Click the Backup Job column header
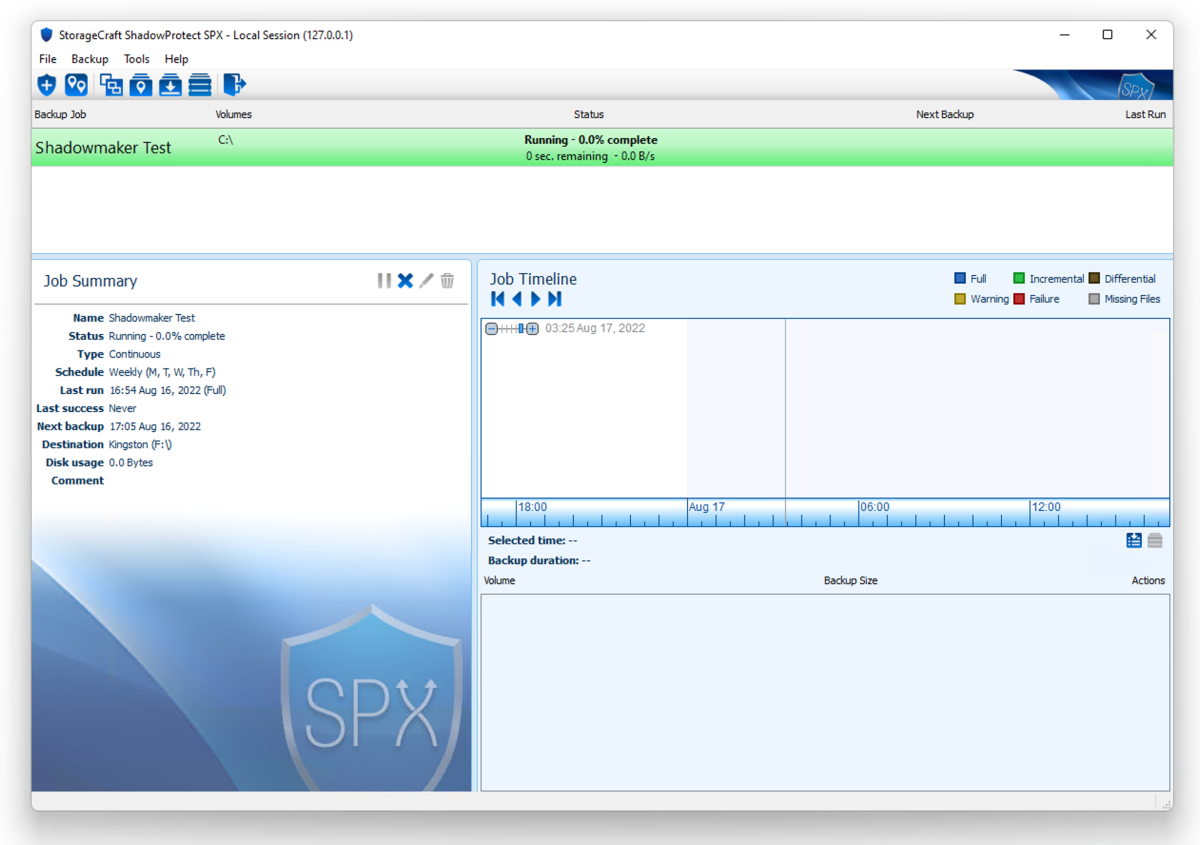1200x845 pixels. coord(60,115)
